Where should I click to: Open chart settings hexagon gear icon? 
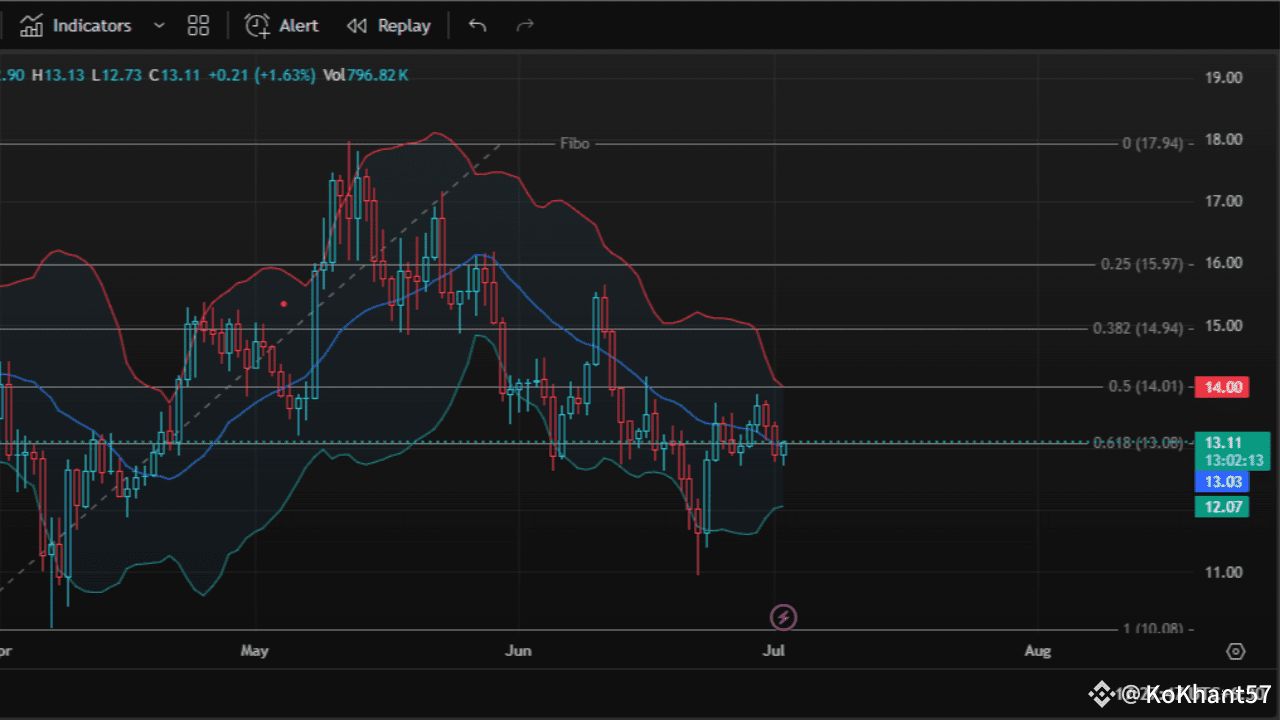pyautogui.click(x=1236, y=651)
